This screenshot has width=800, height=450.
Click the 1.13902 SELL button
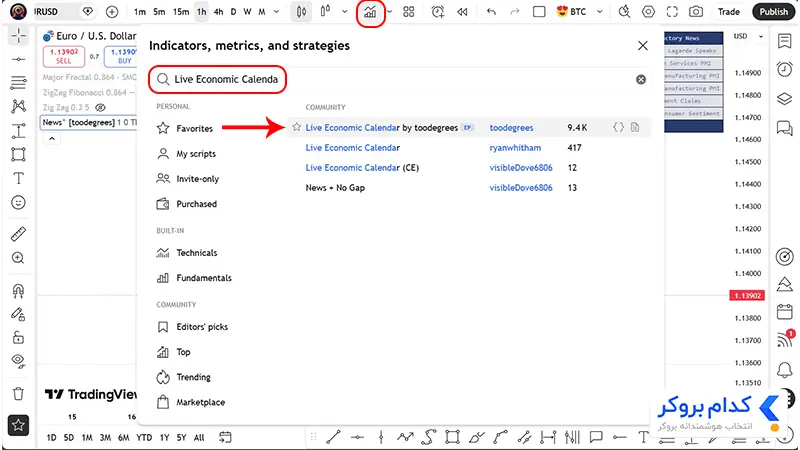coord(64,56)
